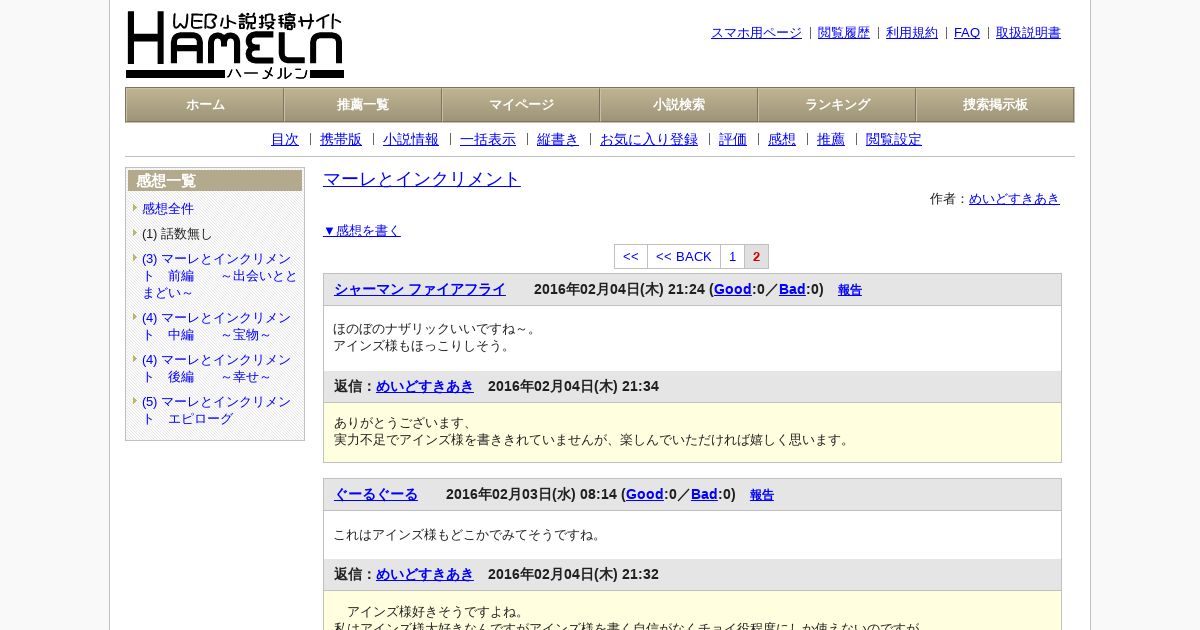Open the スマホ用ページ link
The width and height of the screenshot is (1200, 630).
pos(756,33)
